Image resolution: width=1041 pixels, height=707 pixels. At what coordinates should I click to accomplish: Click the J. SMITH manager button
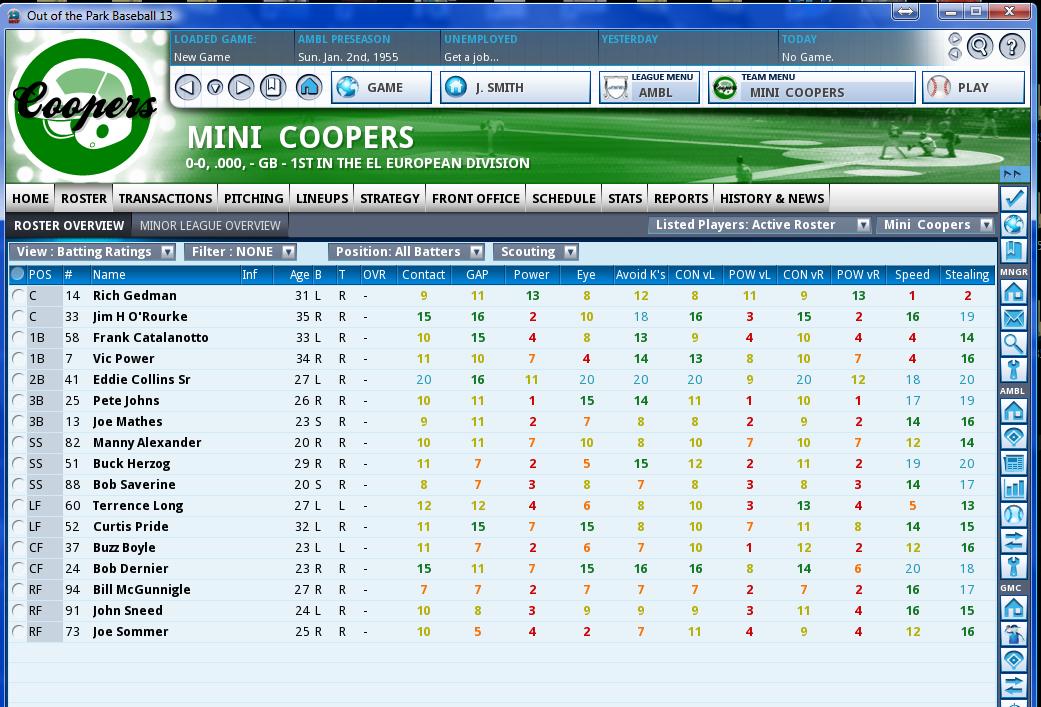[515, 87]
